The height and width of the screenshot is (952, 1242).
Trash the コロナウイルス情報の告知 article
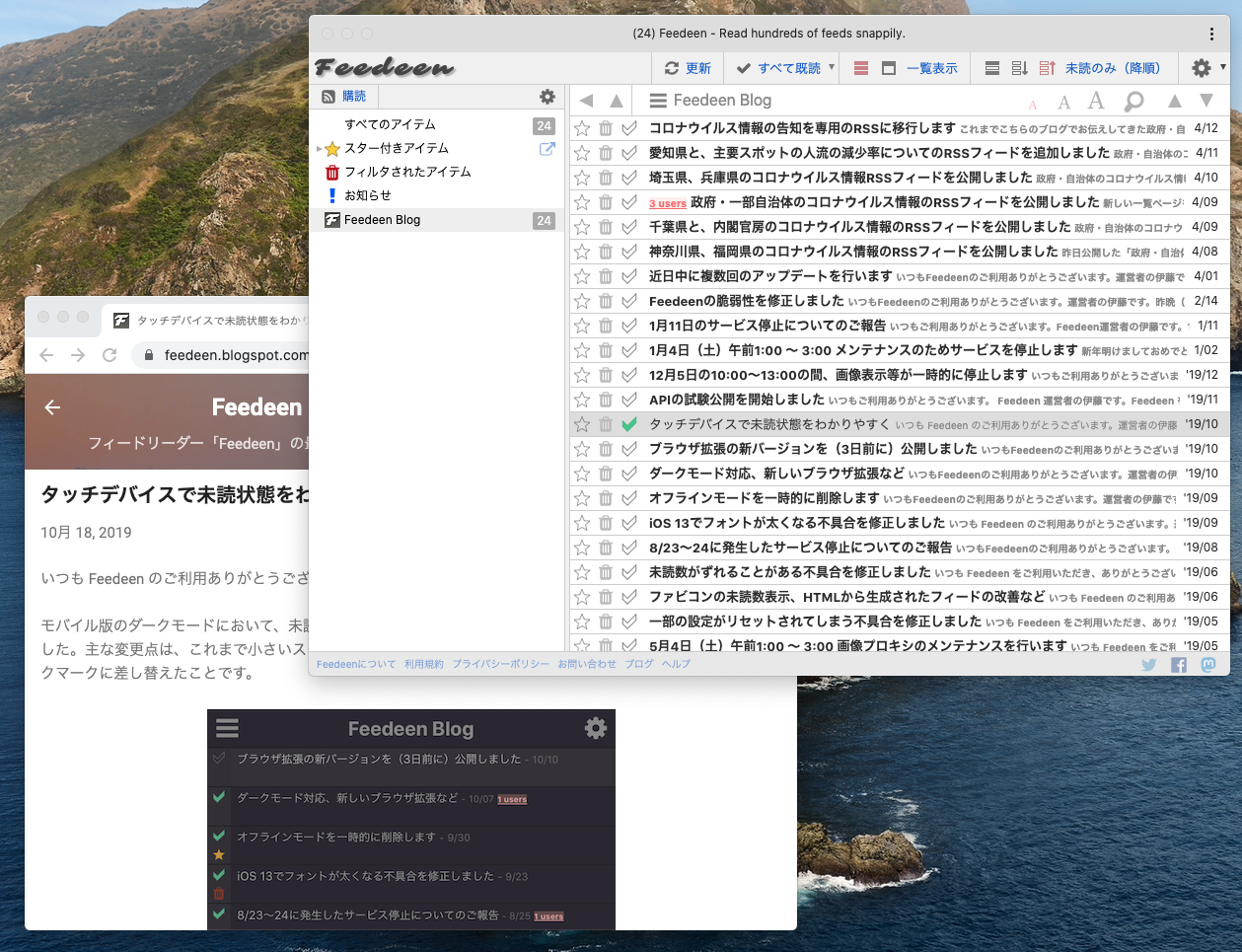pos(606,128)
